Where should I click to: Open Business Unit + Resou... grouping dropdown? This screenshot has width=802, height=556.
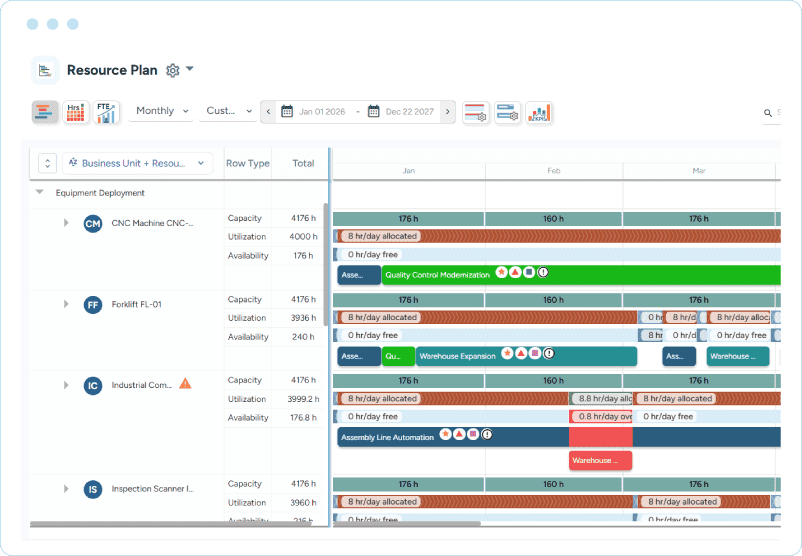pos(137,163)
